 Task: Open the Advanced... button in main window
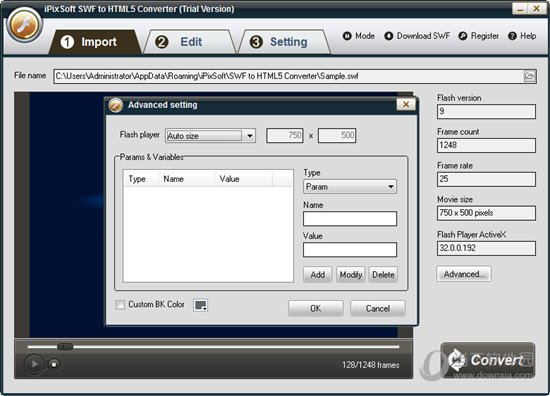(x=464, y=274)
